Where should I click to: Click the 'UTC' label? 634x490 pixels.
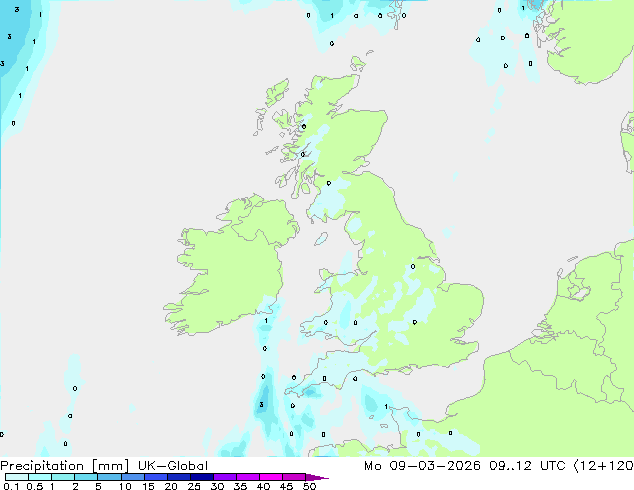[x=553, y=466]
